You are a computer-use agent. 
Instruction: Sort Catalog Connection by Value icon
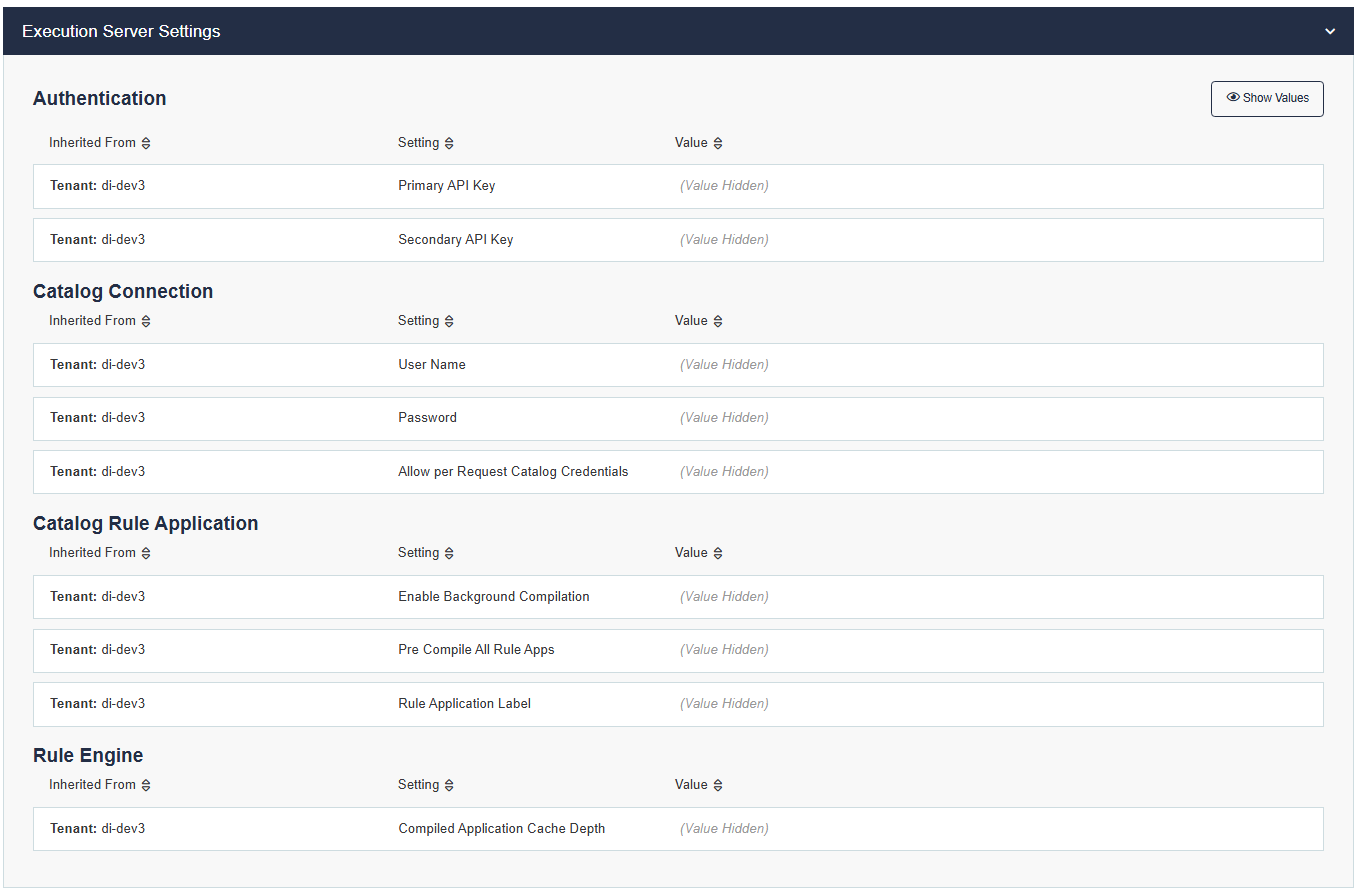point(718,321)
